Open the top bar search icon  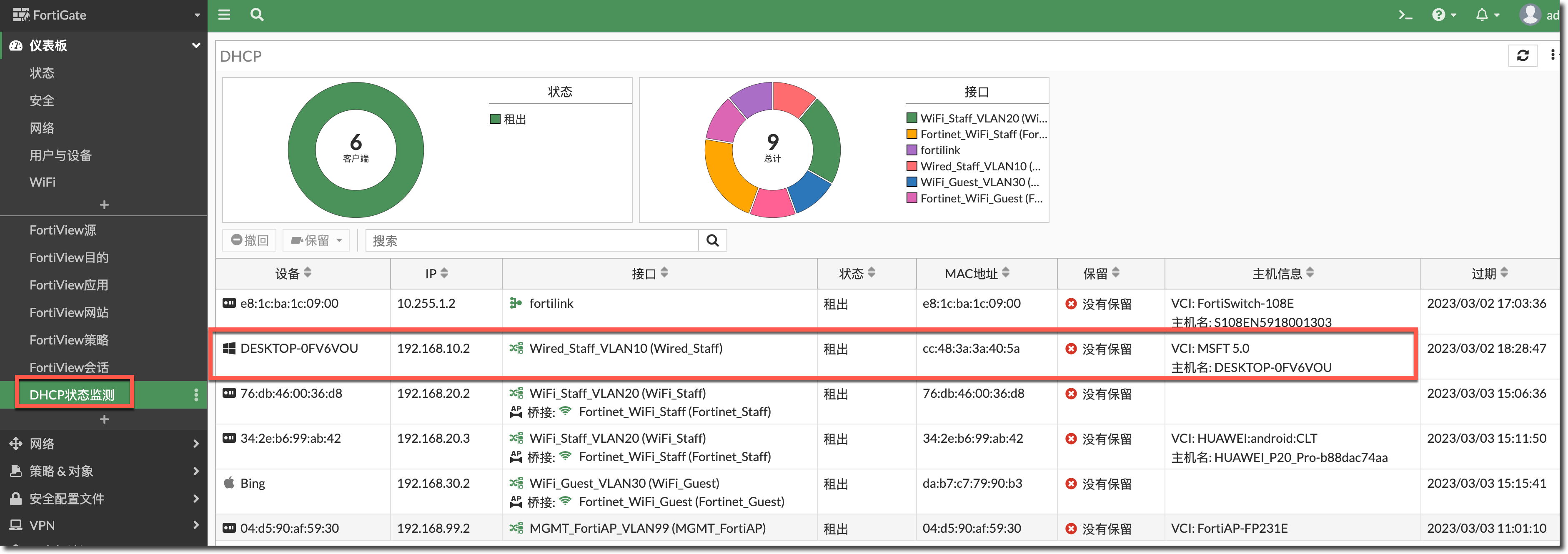(257, 15)
